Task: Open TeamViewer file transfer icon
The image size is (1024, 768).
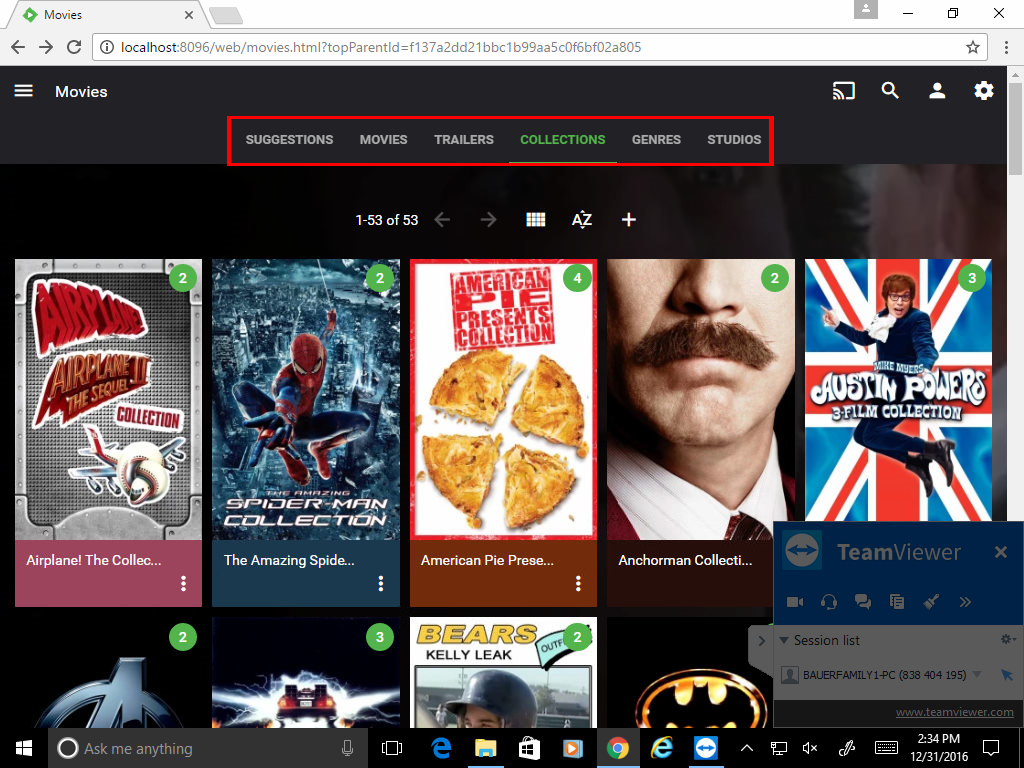Action: (x=897, y=601)
